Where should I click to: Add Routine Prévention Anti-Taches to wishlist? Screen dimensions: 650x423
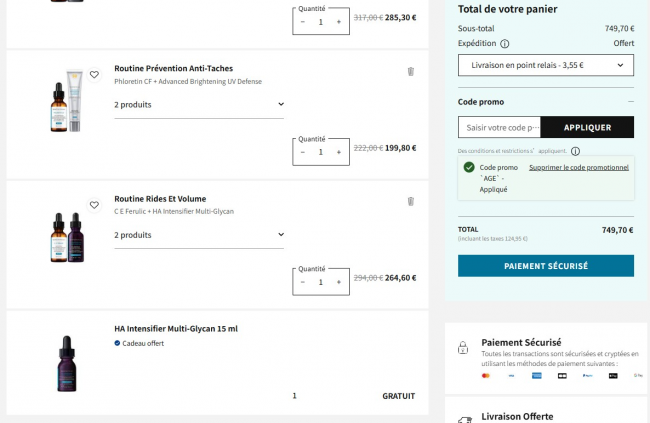[94, 75]
